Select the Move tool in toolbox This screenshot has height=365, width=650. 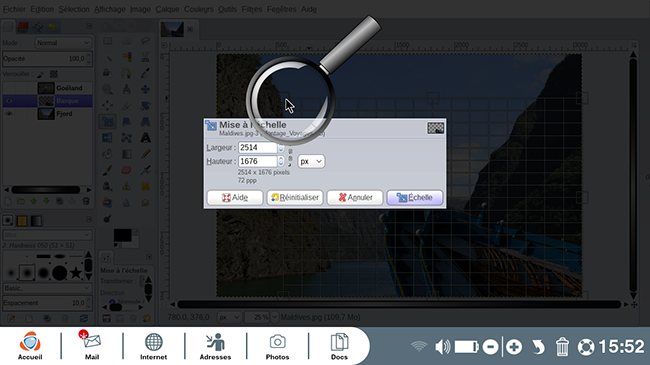point(146,89)
